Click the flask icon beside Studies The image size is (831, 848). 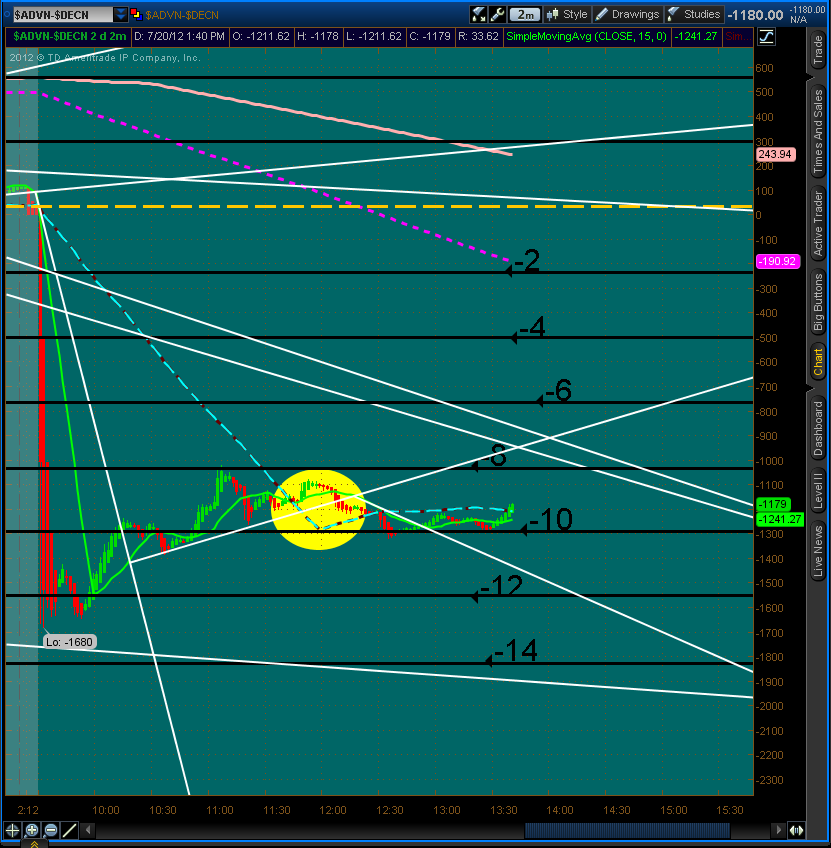pyautogui.click(x=673, y=15)
